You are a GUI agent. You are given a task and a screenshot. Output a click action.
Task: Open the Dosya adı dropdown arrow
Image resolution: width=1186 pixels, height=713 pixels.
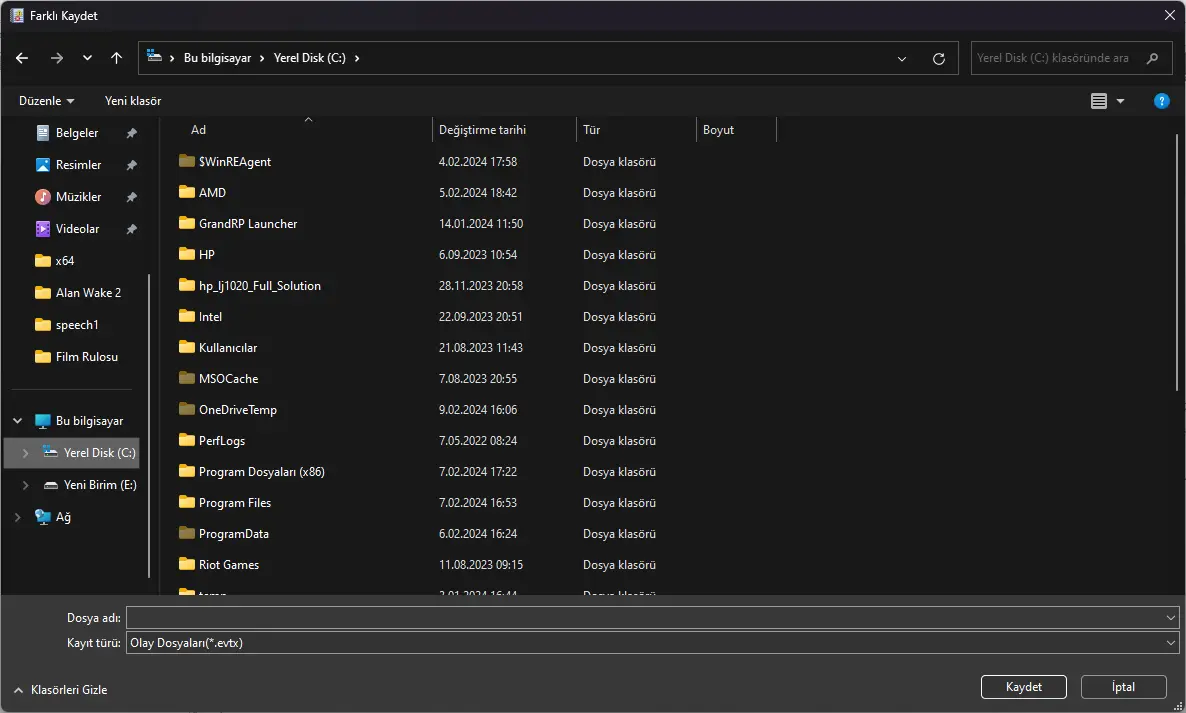click(1171, 618)
